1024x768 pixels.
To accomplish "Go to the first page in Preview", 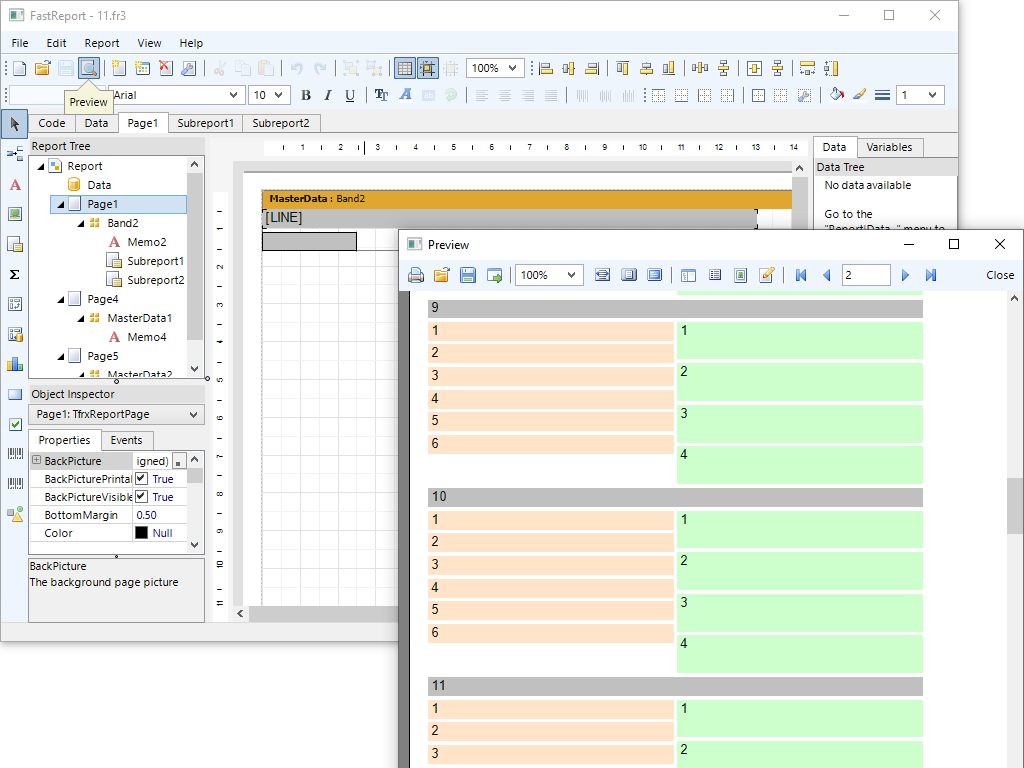I will pos(801,275).
